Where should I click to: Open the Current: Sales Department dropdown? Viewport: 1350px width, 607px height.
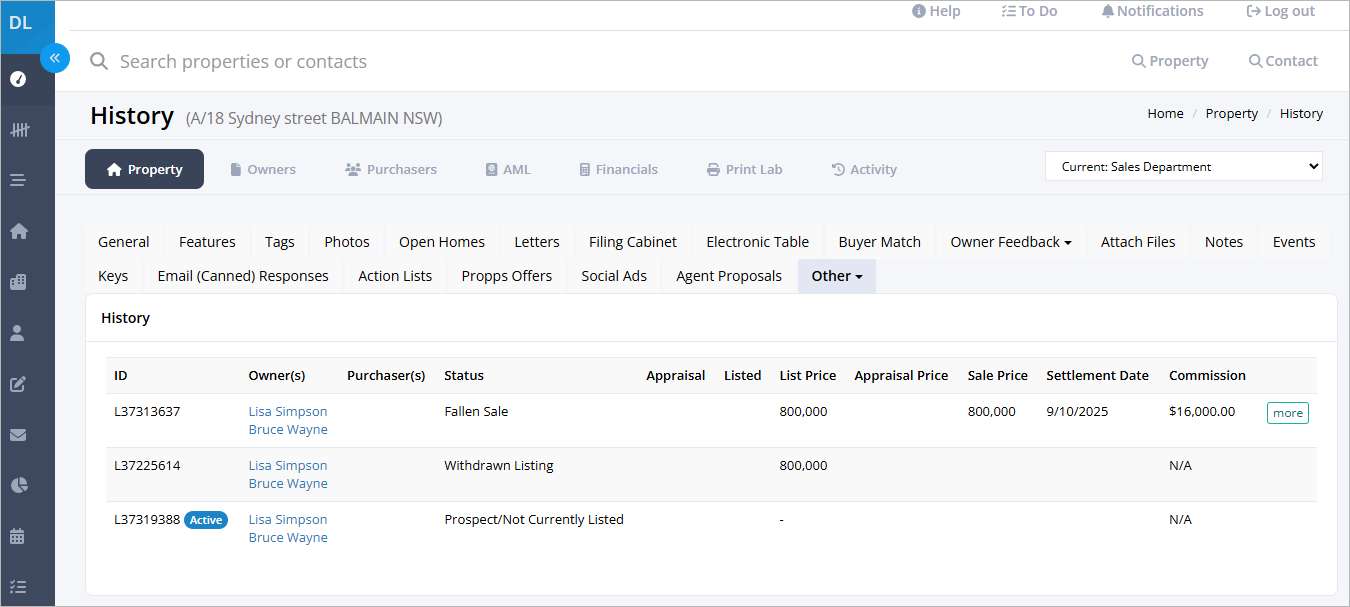(x=1184, y=167)
